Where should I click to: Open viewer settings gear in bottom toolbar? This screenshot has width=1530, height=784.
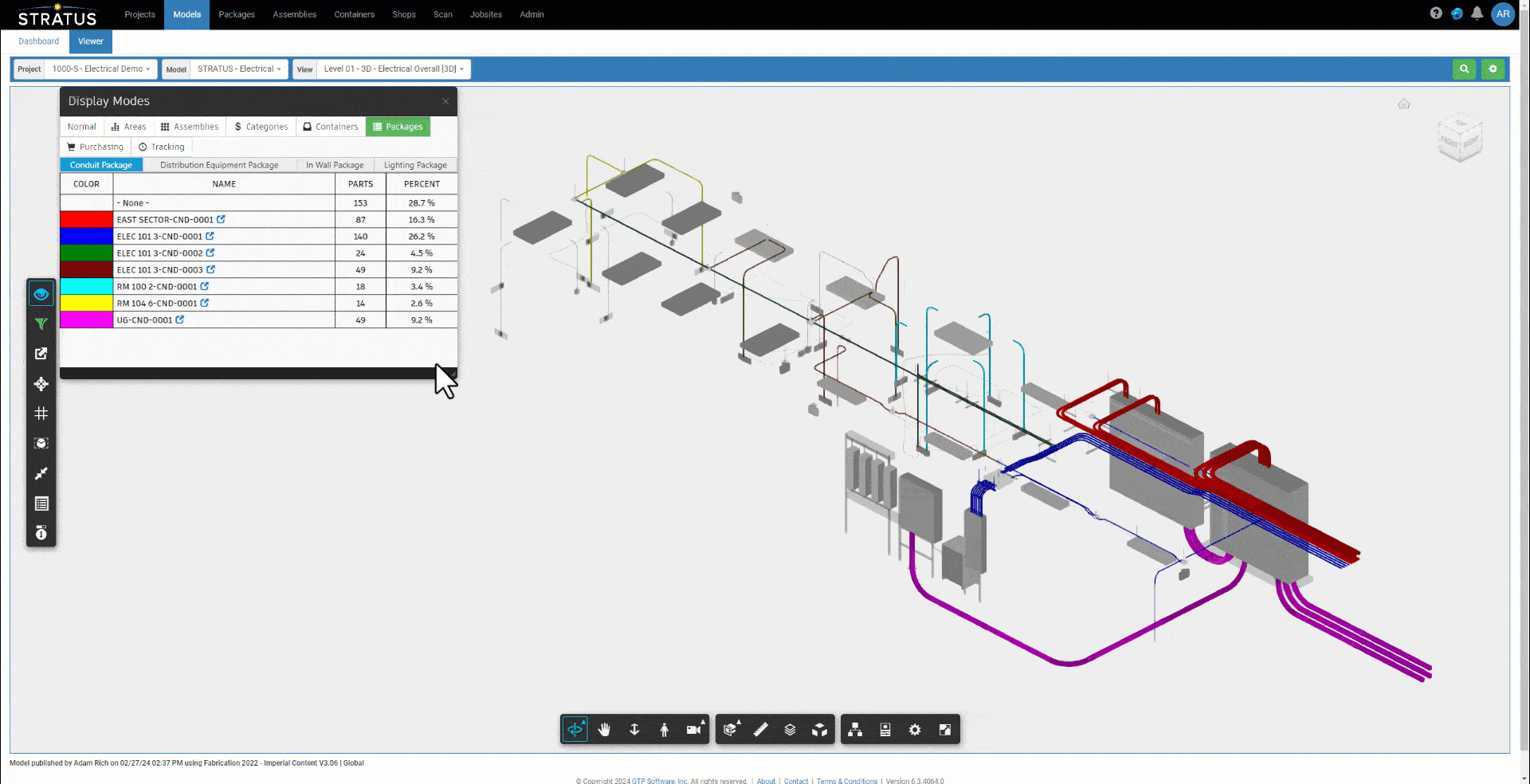point(915,729)
